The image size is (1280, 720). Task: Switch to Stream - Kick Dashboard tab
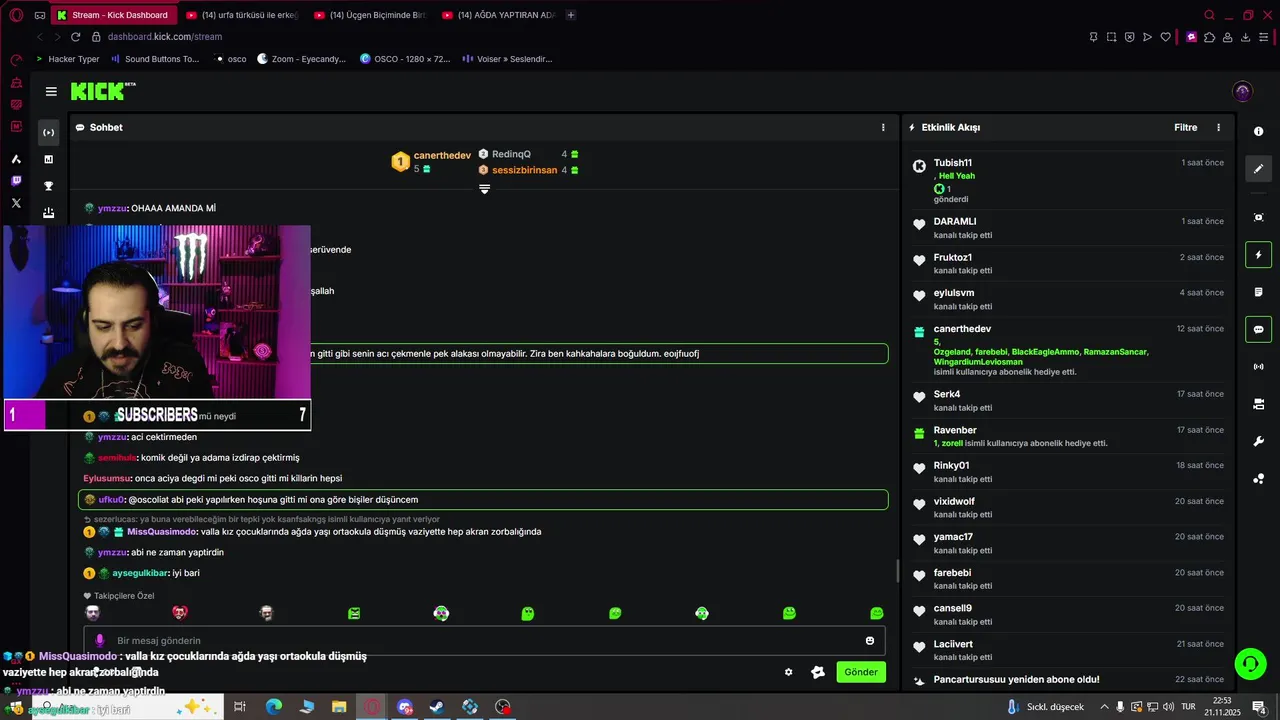click(x=113, y=15)
